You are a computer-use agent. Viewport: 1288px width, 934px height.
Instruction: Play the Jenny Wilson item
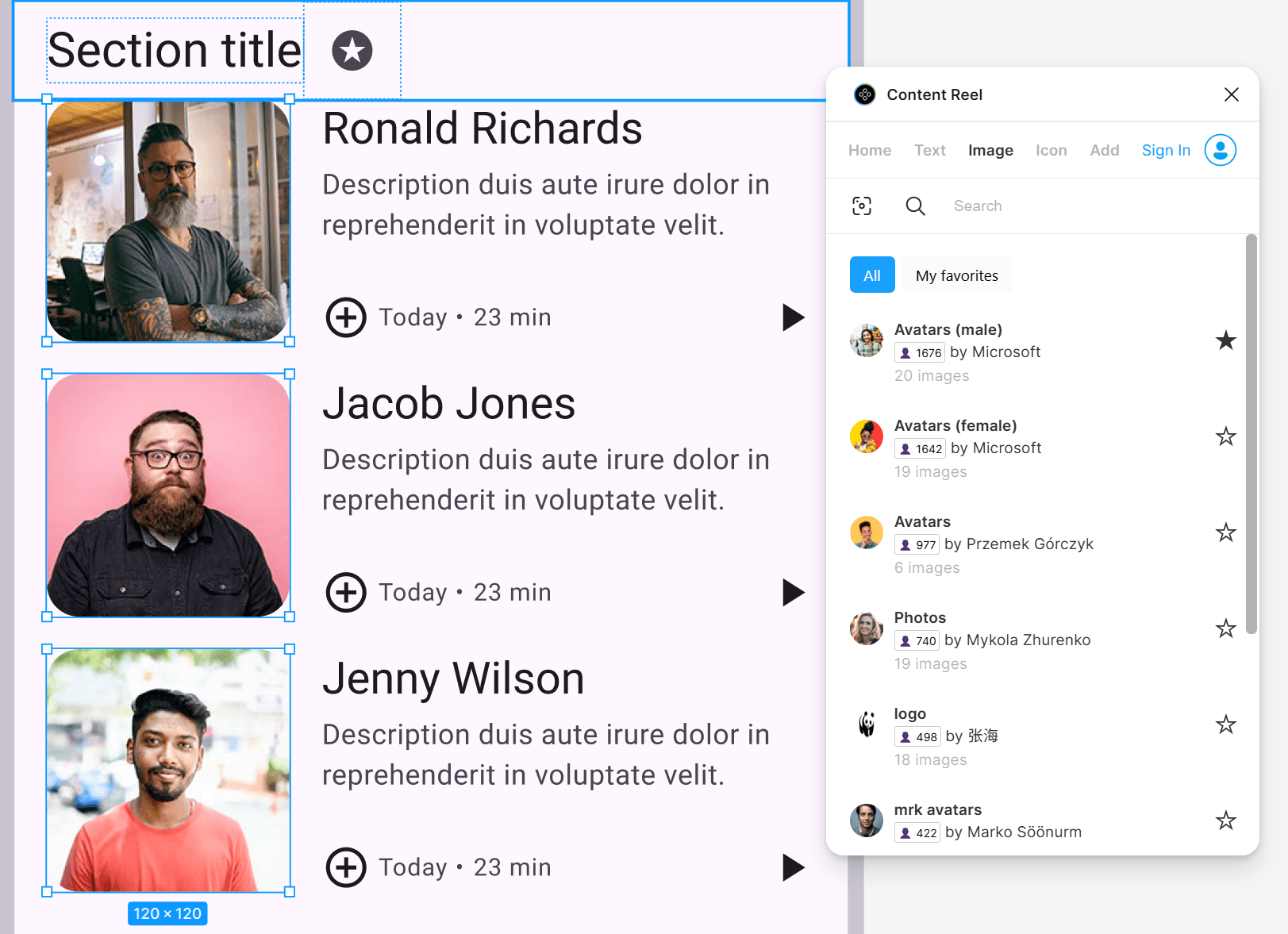[x=793, y=867]
